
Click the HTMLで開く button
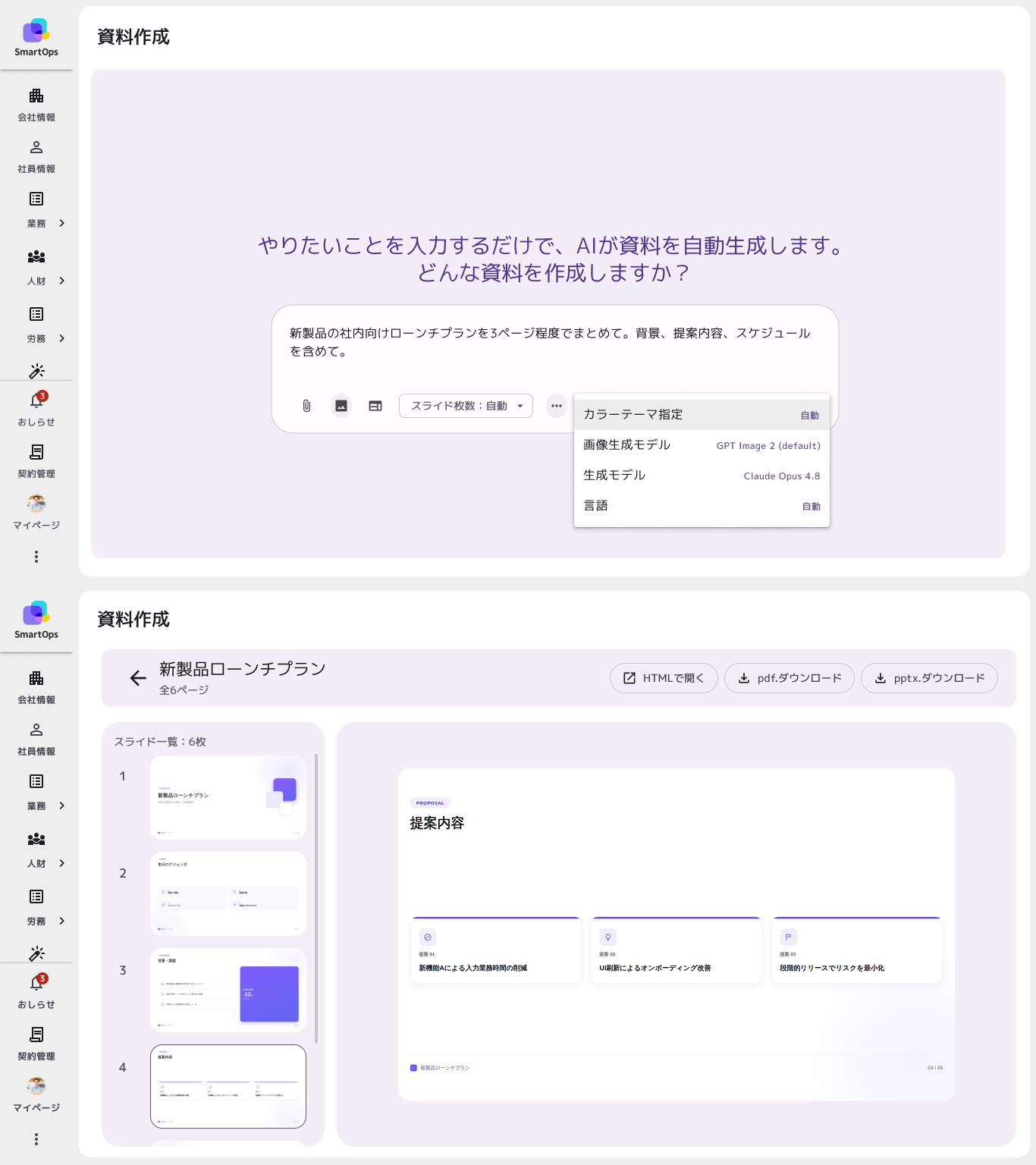(664, 678)
